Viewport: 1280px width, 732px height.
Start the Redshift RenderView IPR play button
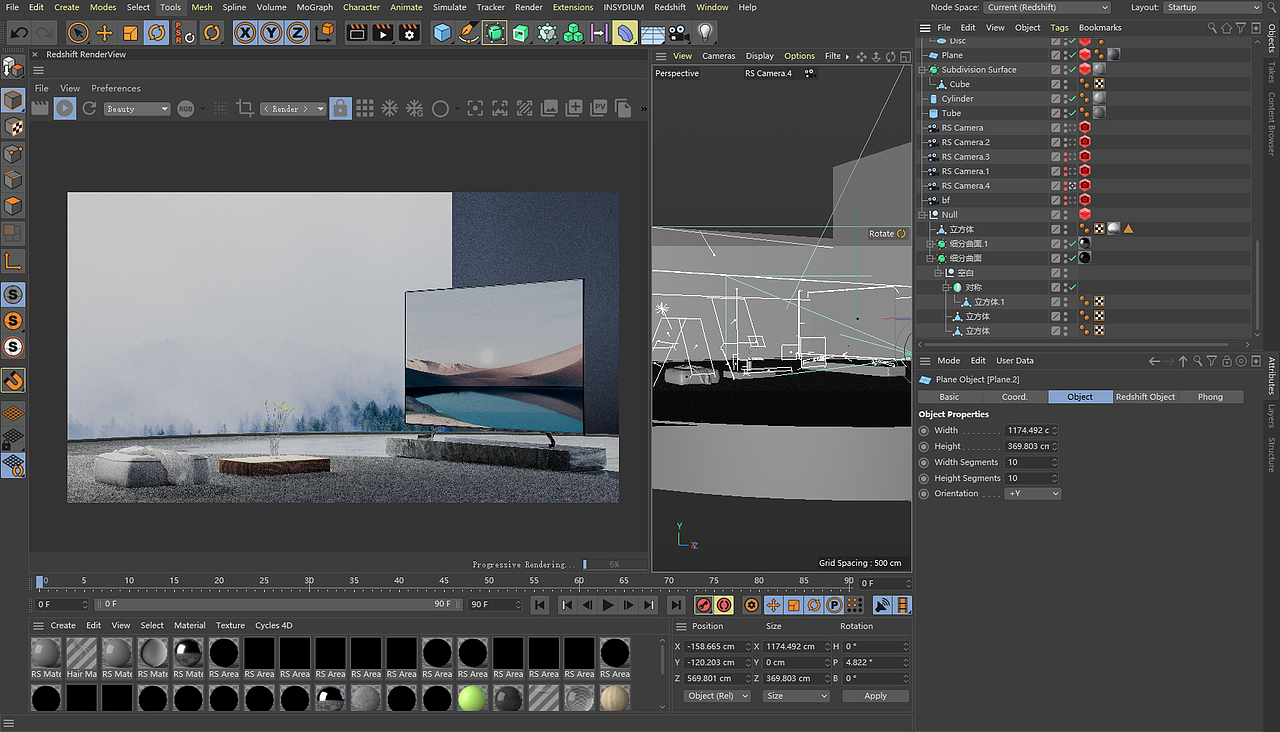(65, 108)
